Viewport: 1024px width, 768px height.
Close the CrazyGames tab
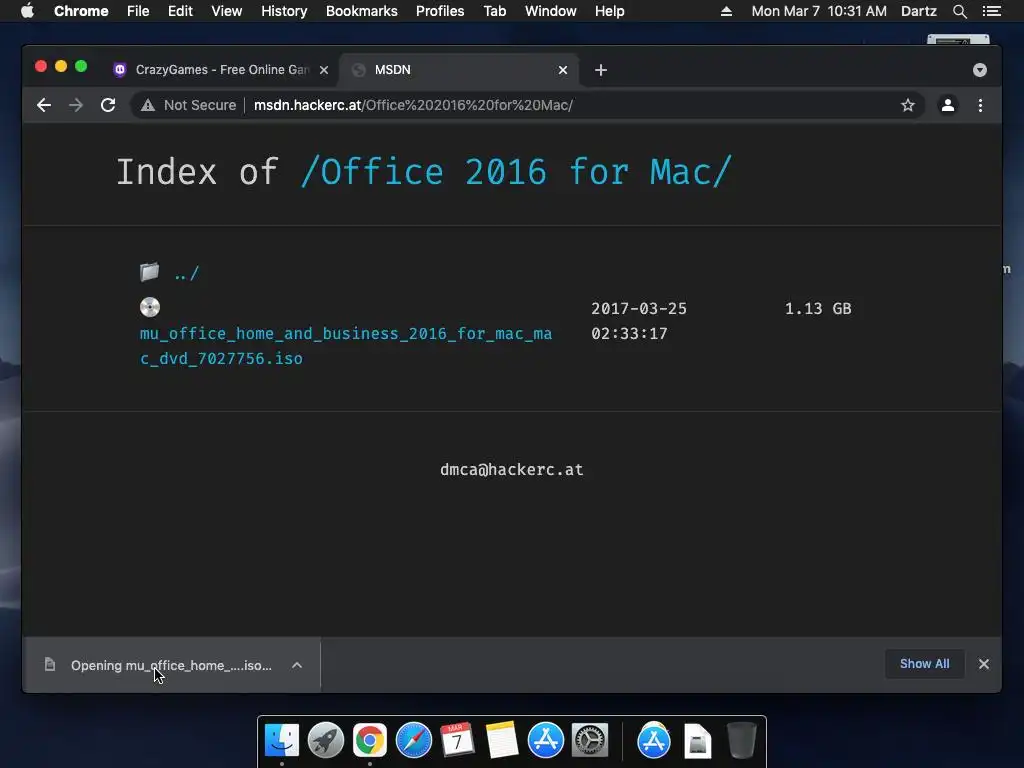point(324,70)
